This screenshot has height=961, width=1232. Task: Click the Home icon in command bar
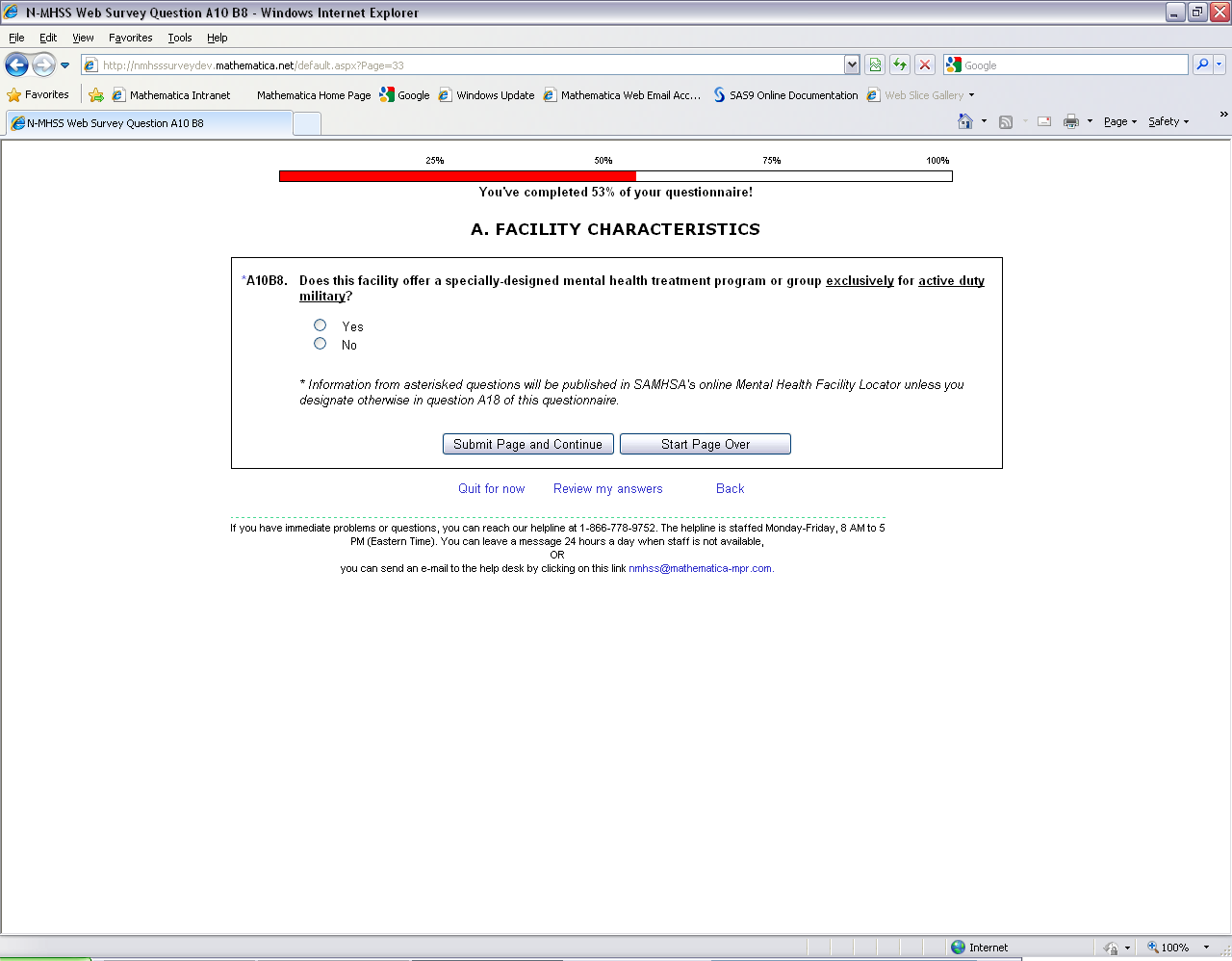965,121
